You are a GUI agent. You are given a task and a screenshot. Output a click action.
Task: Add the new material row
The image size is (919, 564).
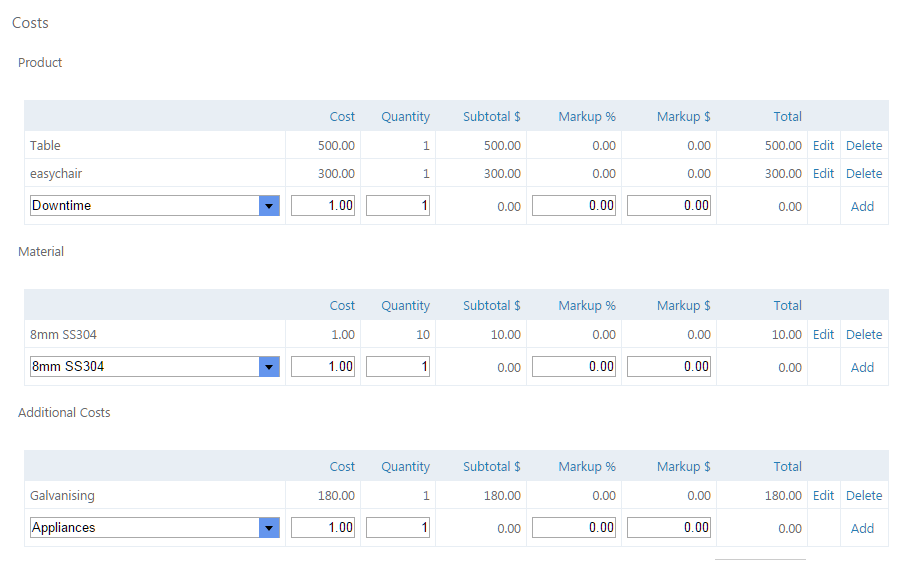[x=862, y=368]
